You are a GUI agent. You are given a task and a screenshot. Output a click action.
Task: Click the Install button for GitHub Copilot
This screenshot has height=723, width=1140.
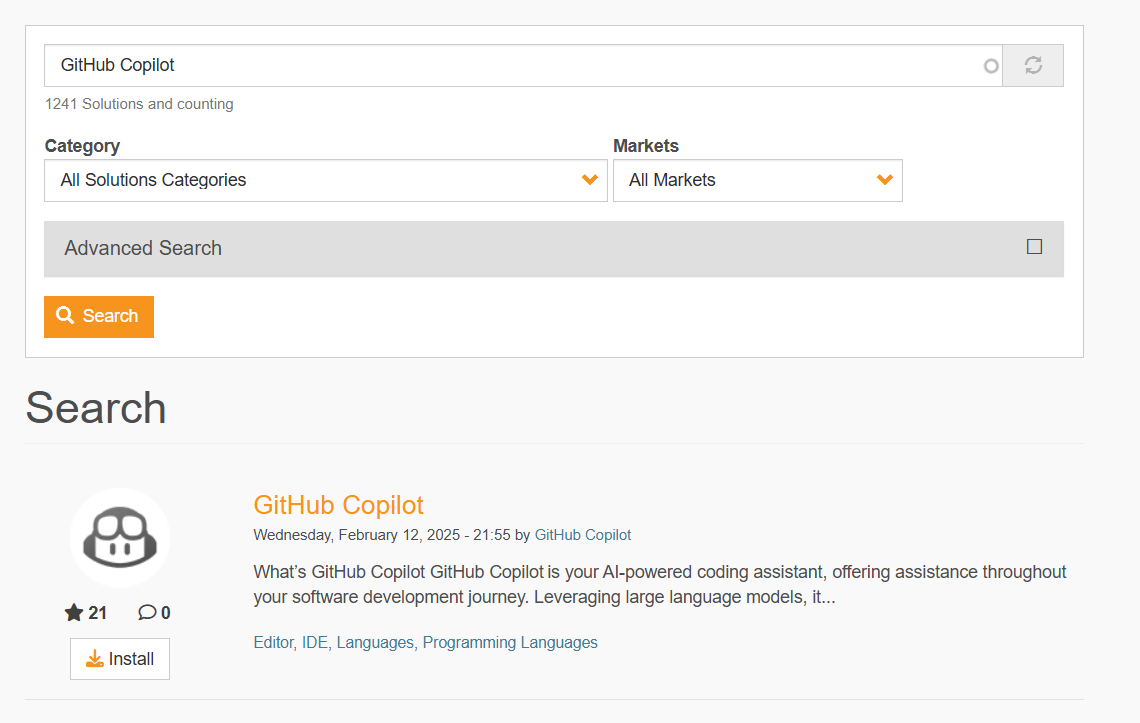120,658
